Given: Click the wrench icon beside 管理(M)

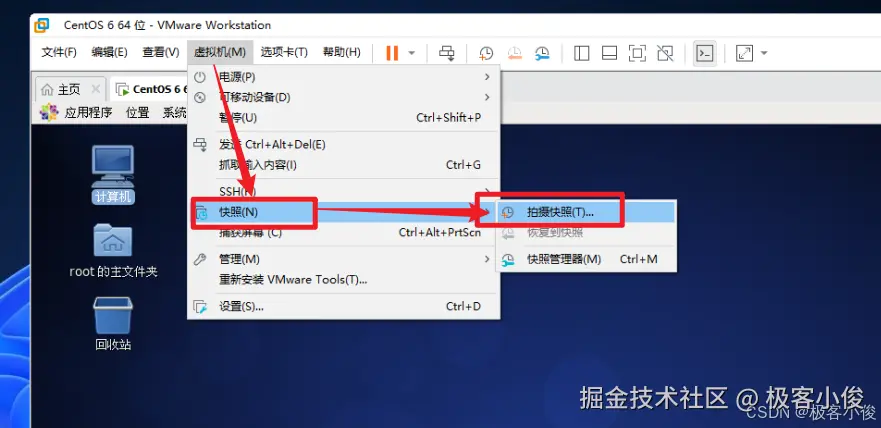Looking at the screenshot, I should [x=199, y=259].
